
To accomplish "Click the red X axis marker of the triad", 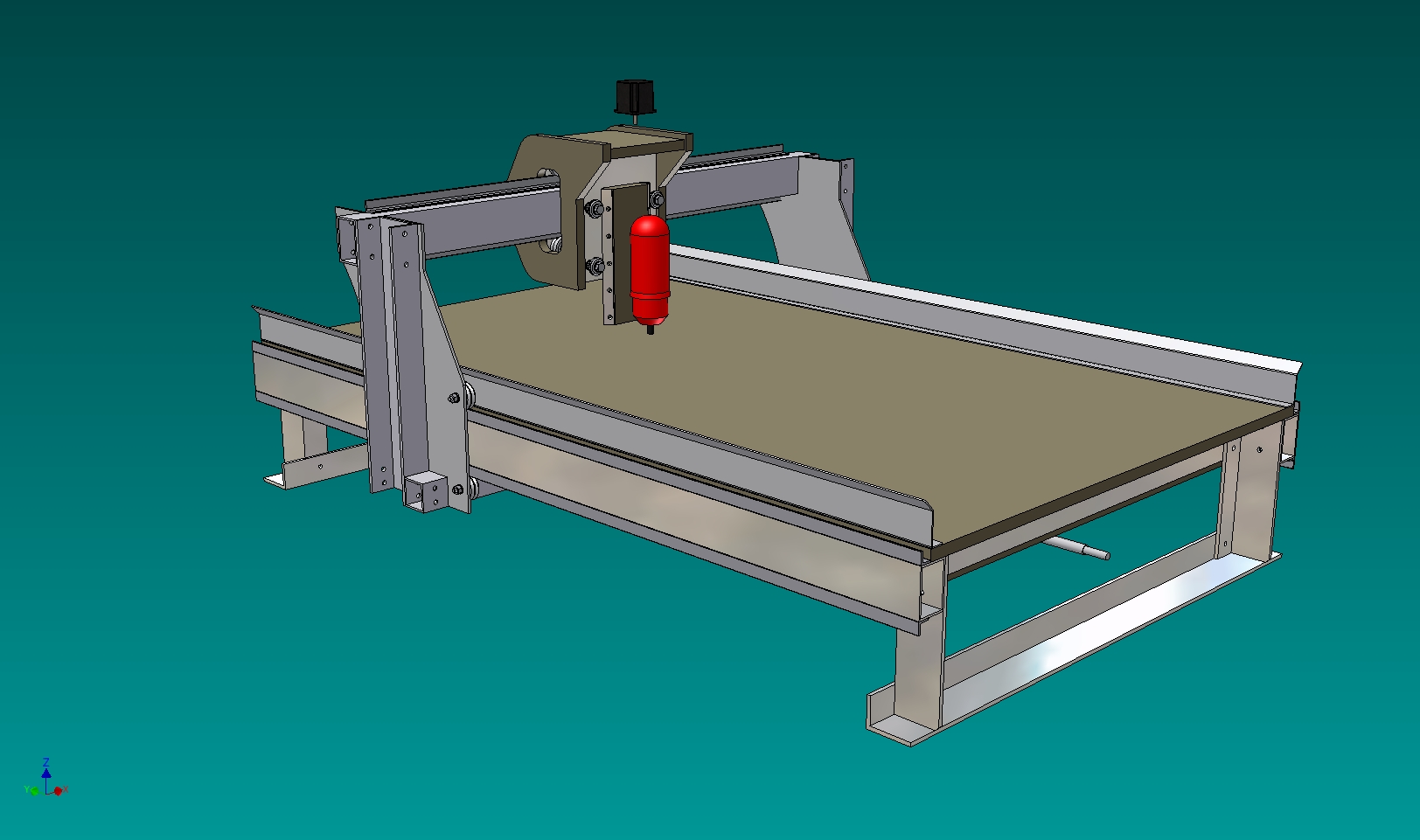I will (x=59, y=790).
